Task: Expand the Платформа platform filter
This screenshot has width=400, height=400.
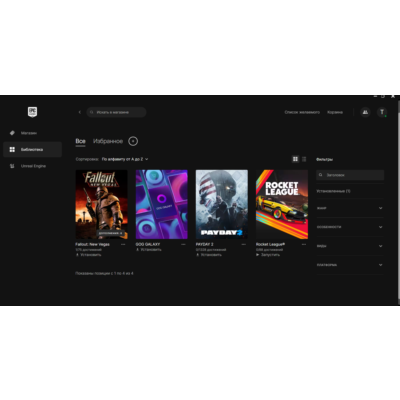Action: tap(350, 265)
